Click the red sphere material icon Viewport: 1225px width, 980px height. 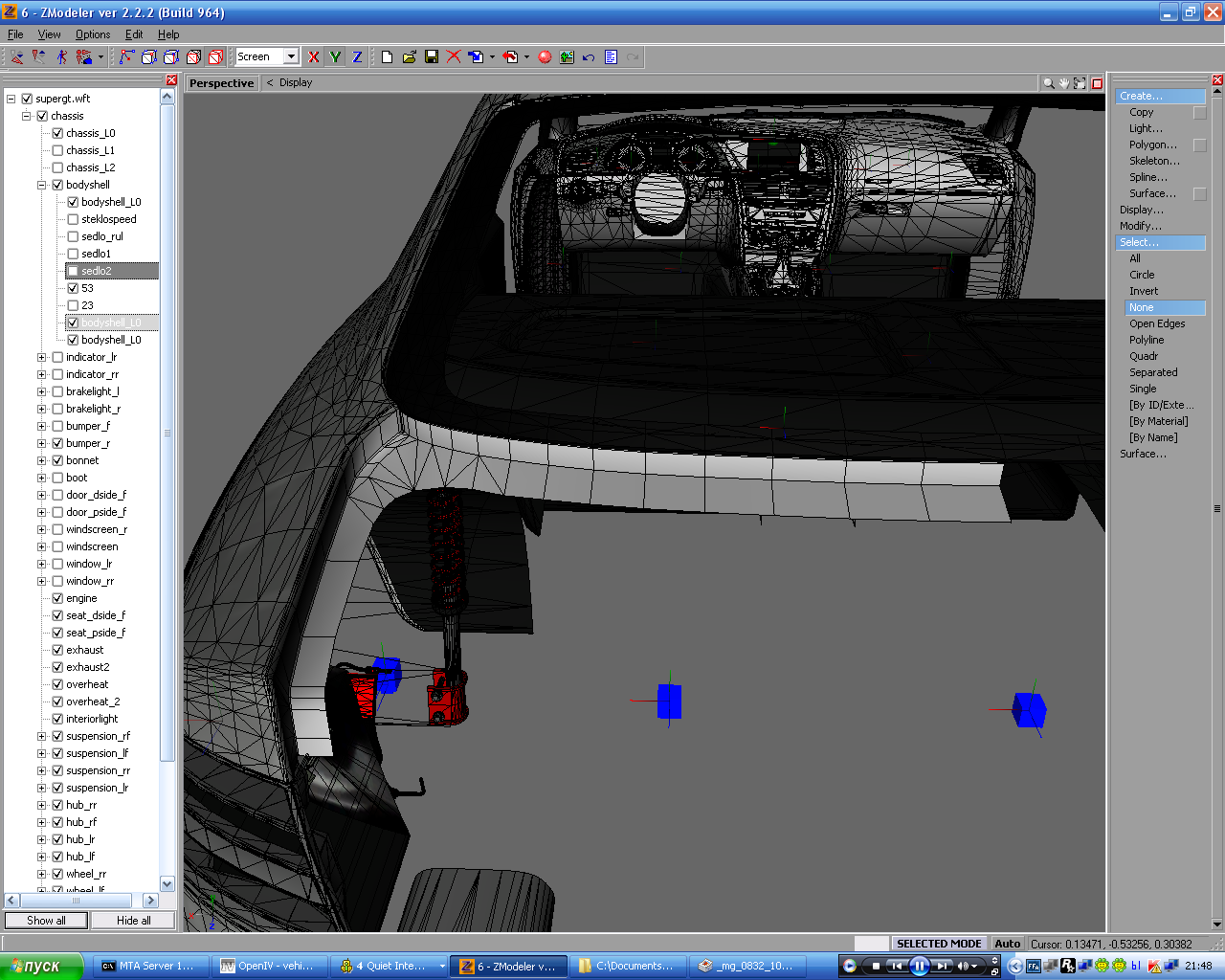545,57
